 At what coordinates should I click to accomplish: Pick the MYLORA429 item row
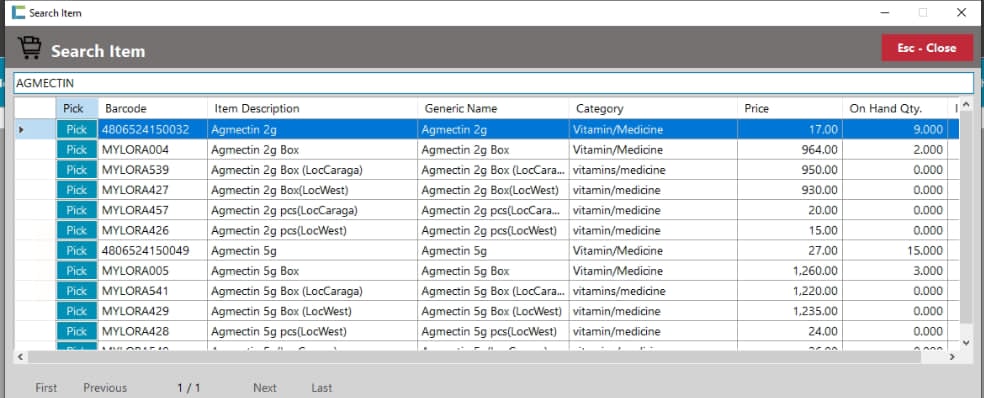77,311
